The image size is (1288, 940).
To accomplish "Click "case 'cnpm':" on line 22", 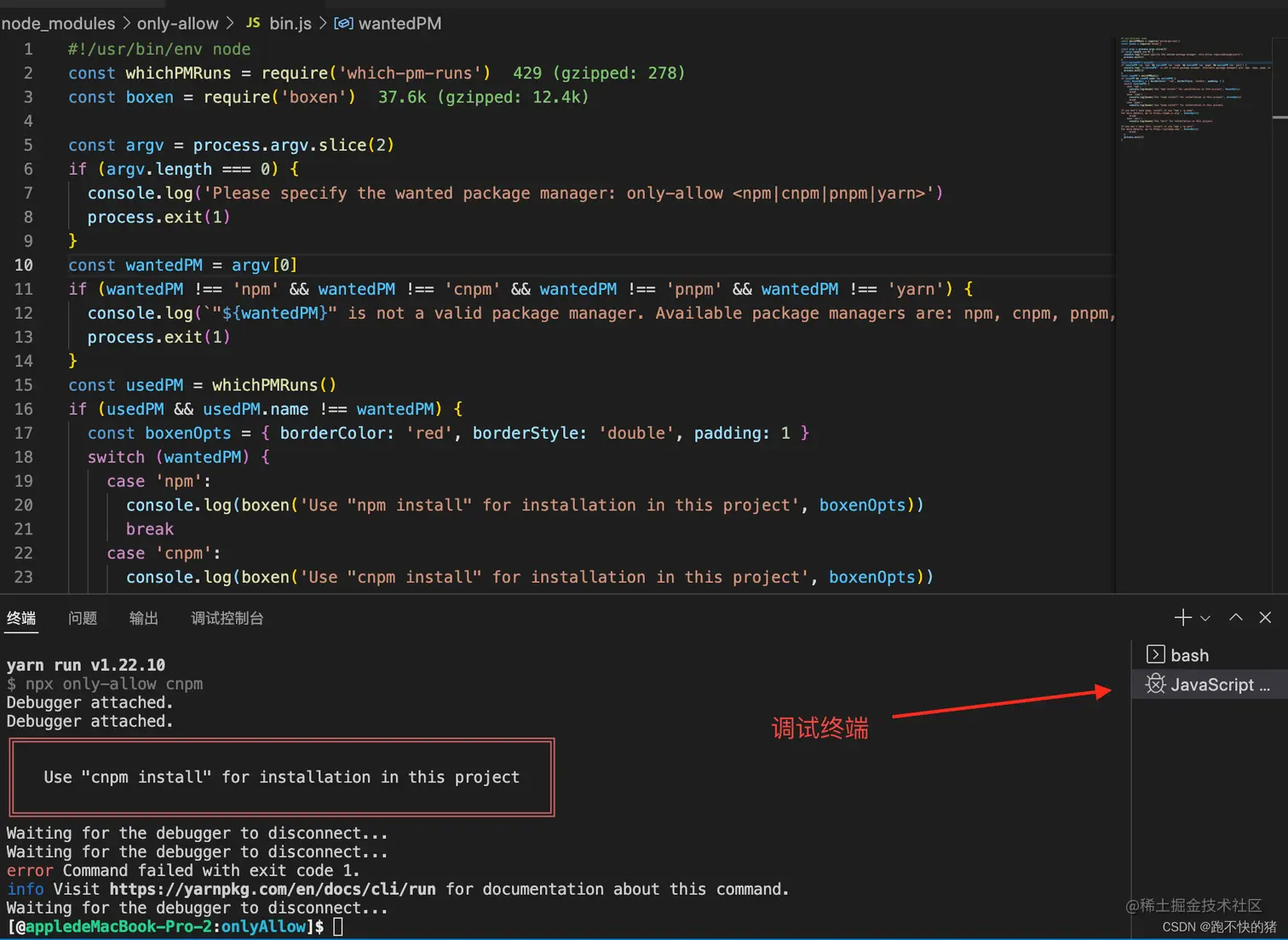I will tap(164, 553).
